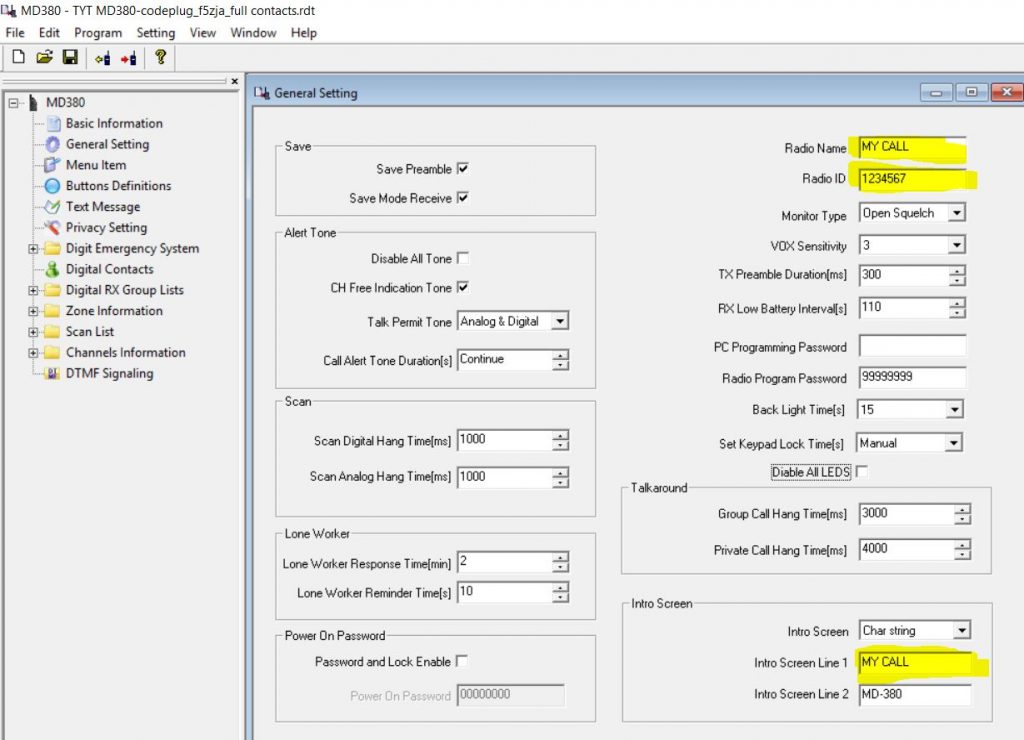Click the Open file folder icon
Screen dimensions: 1024x740
[x=44, y=58]
